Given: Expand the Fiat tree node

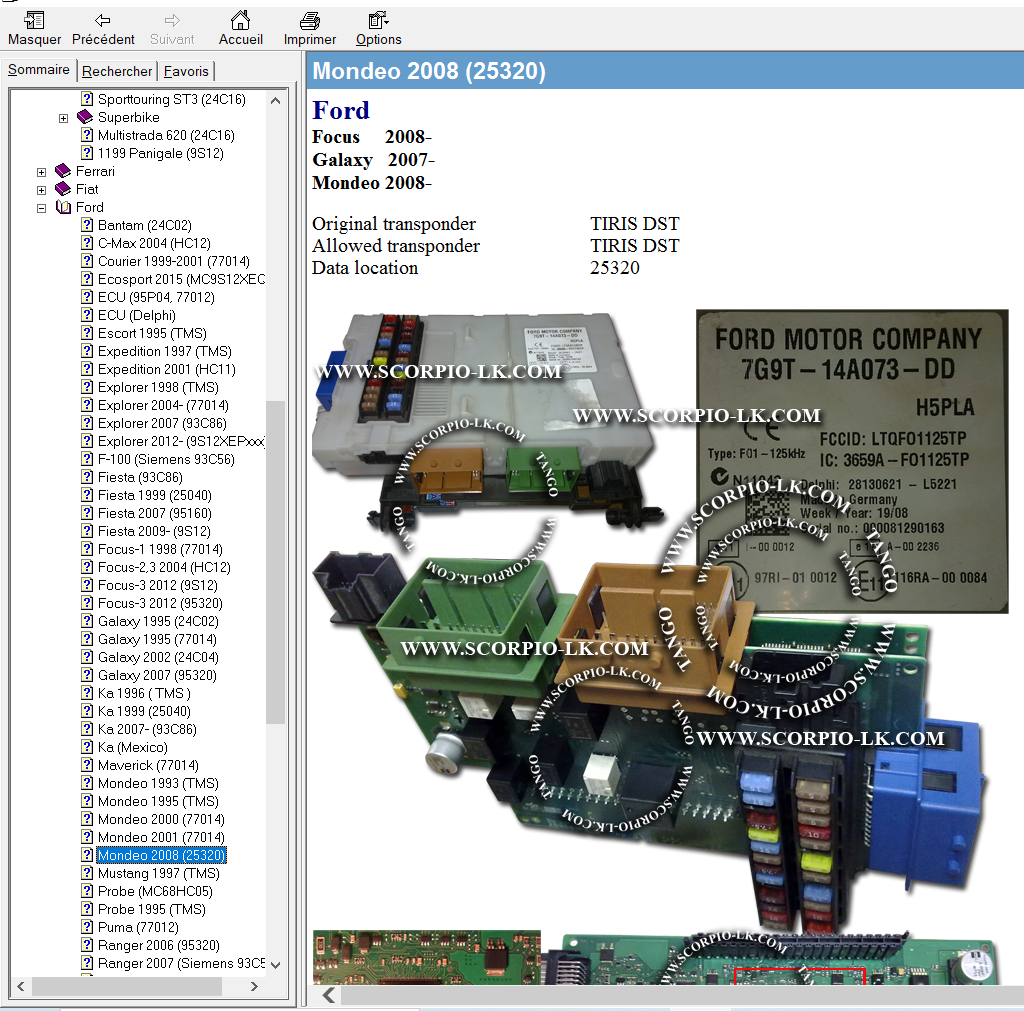Looking at the screenshot, I should [41, 190].
